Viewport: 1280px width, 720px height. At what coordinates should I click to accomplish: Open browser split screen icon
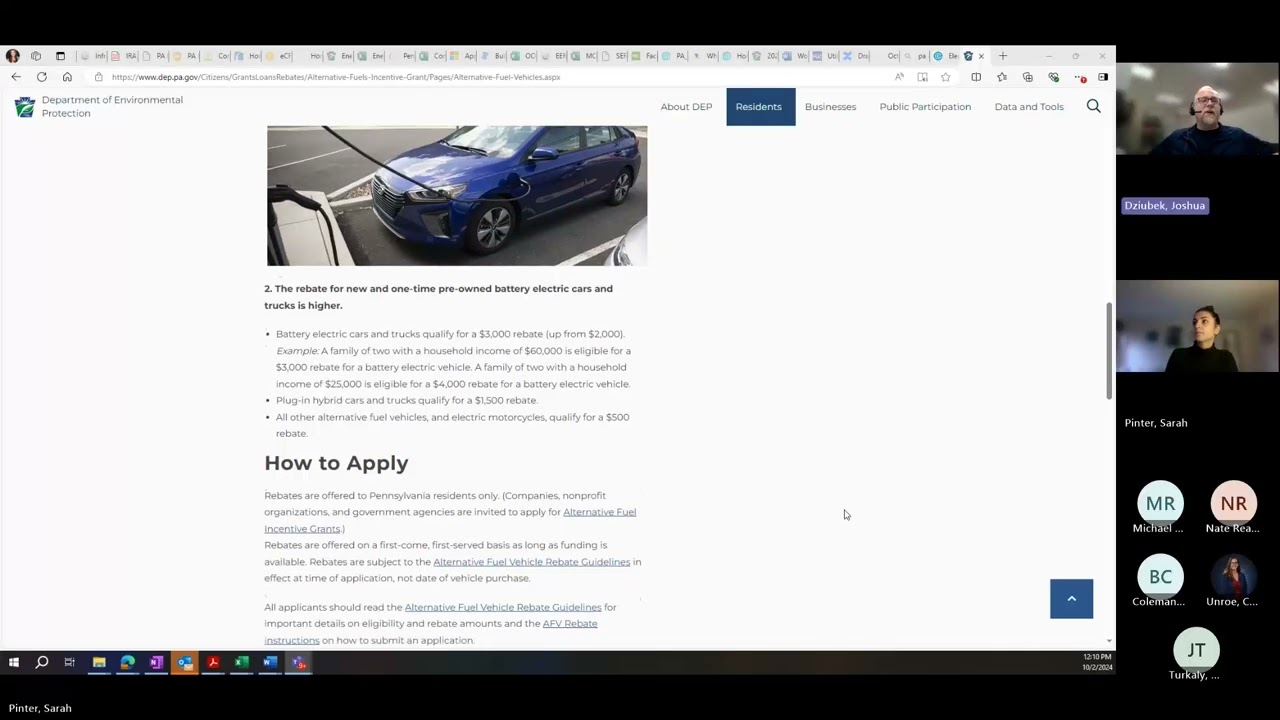point(976,77)
